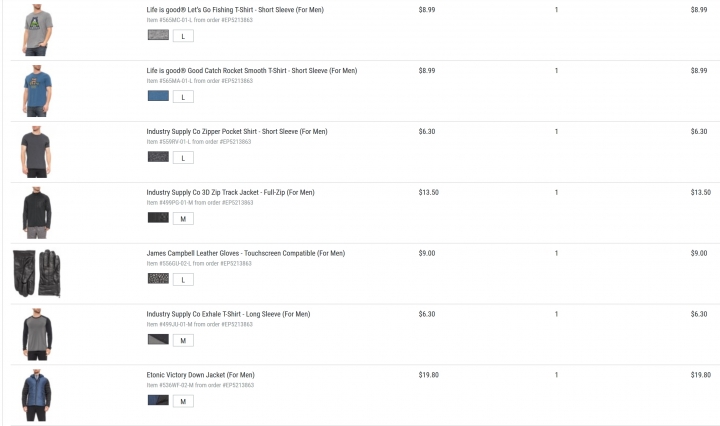Viewport: 720px width, 426px height.
Task: Select the blue swatch for Good Catch T-Shirt
Action: pos(158,96)
